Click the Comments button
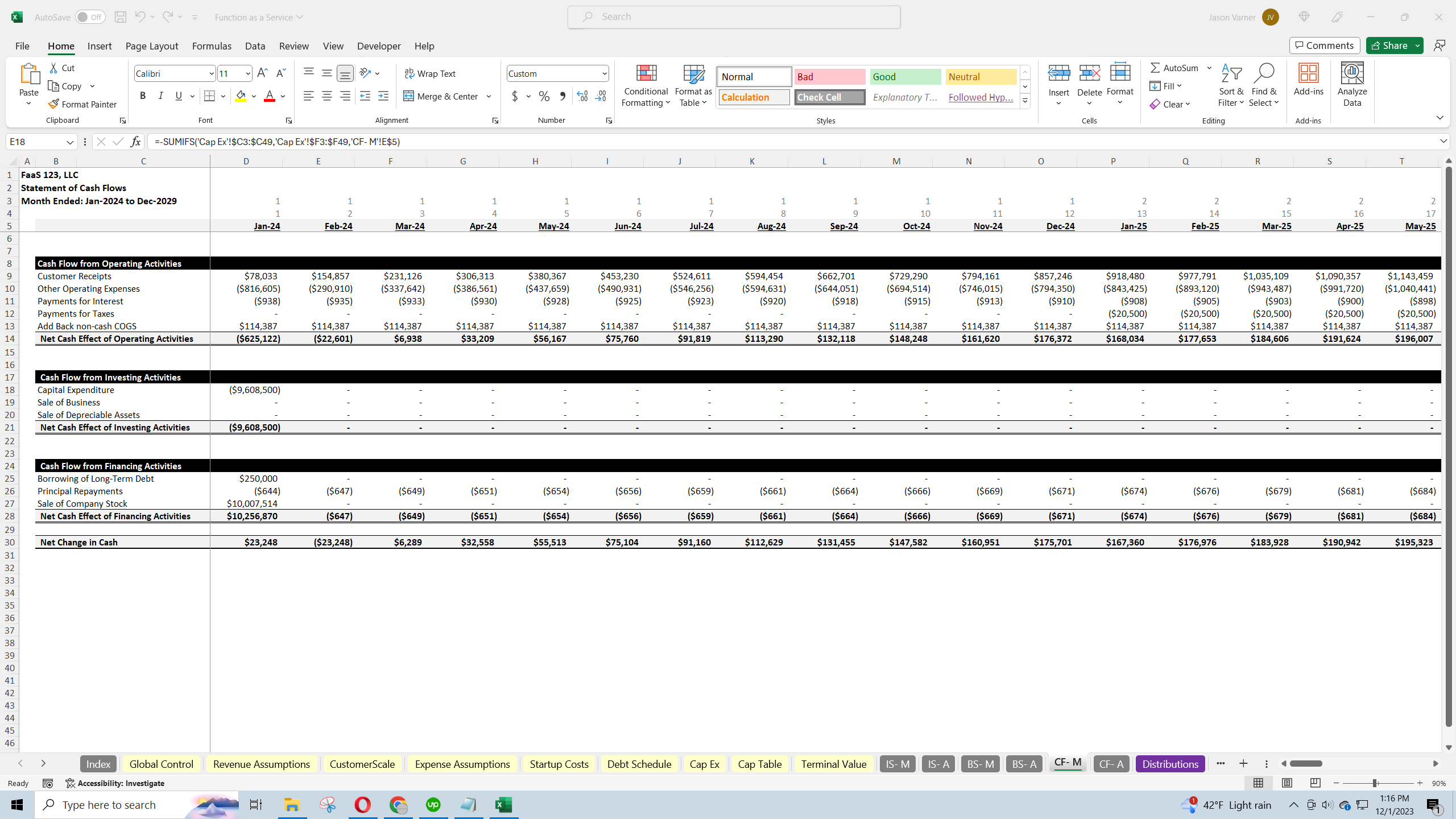The height and width of the screenshot is (819, 1456). coord(1324,45)
